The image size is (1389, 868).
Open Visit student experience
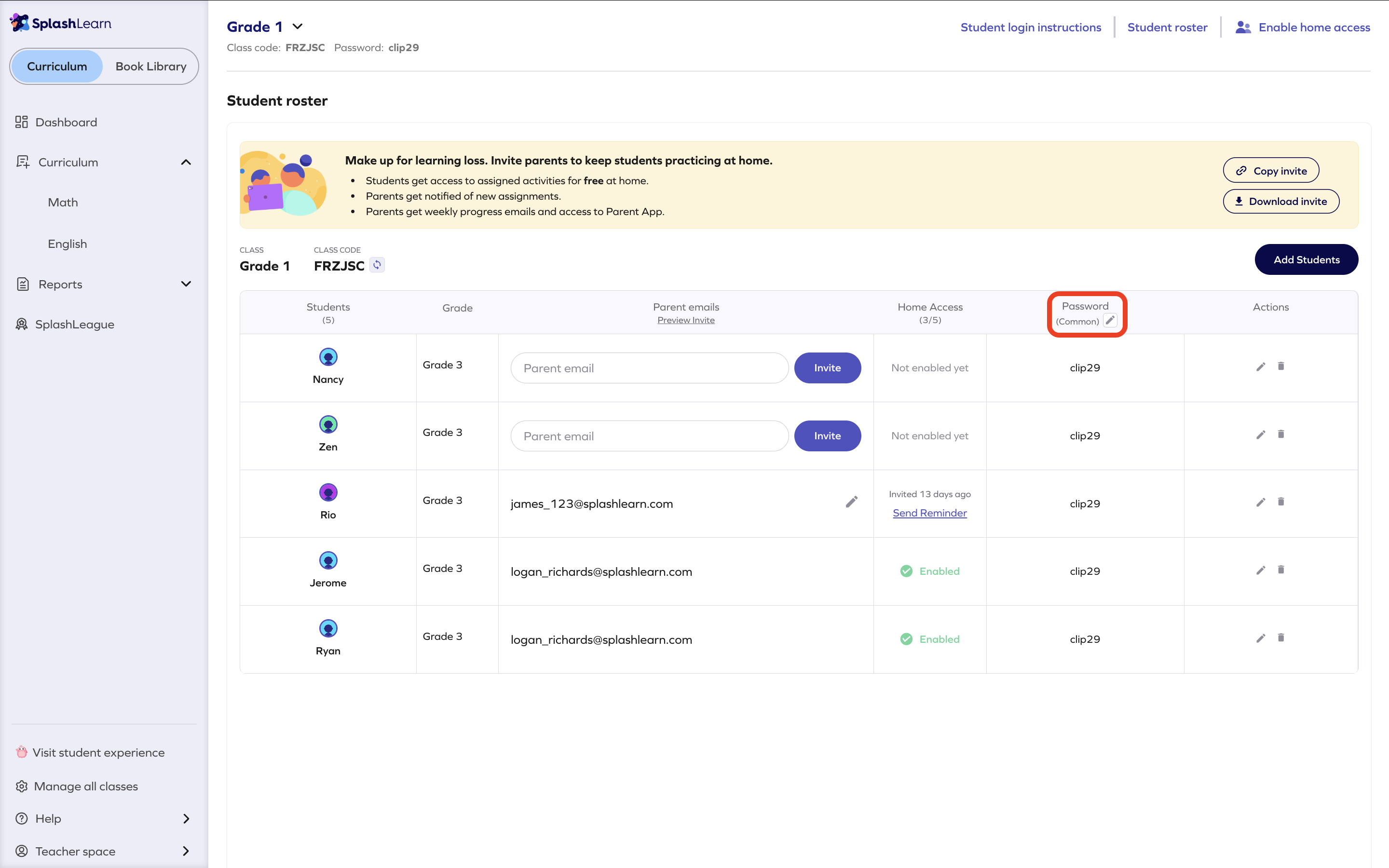click(99, 752)
